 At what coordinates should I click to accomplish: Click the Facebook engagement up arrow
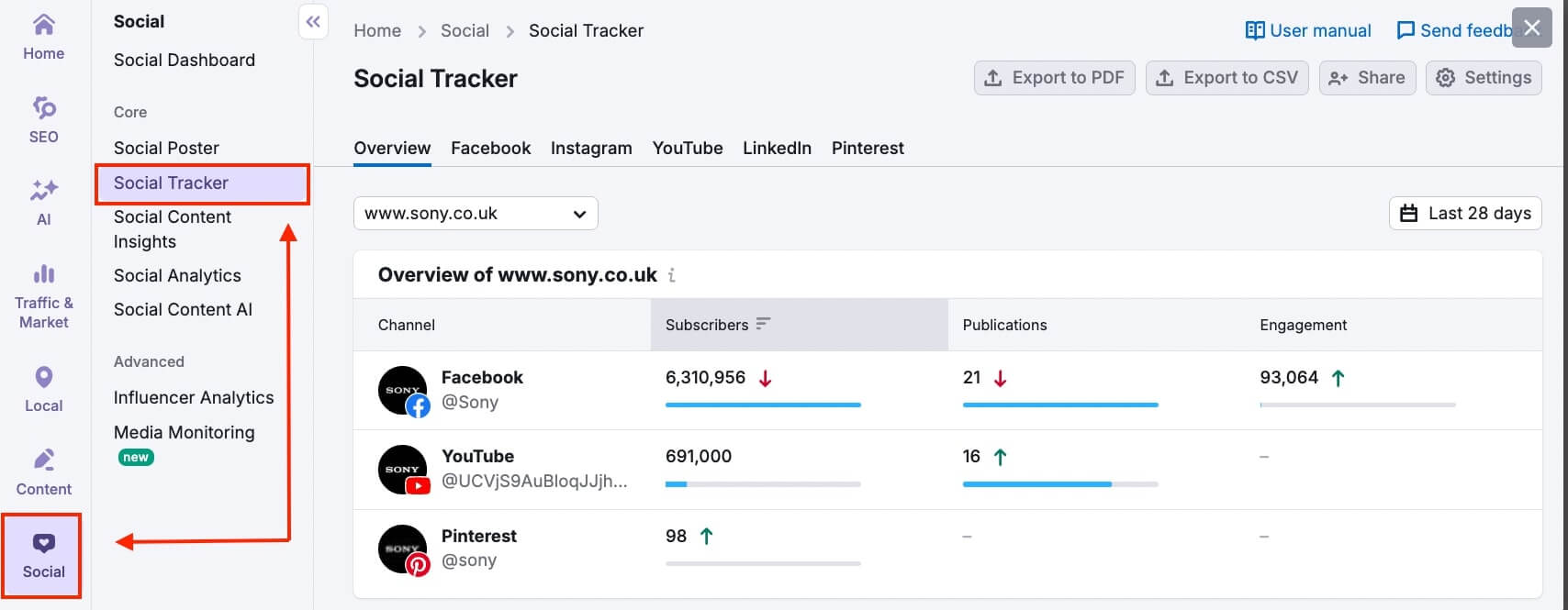click(1338, 378)
